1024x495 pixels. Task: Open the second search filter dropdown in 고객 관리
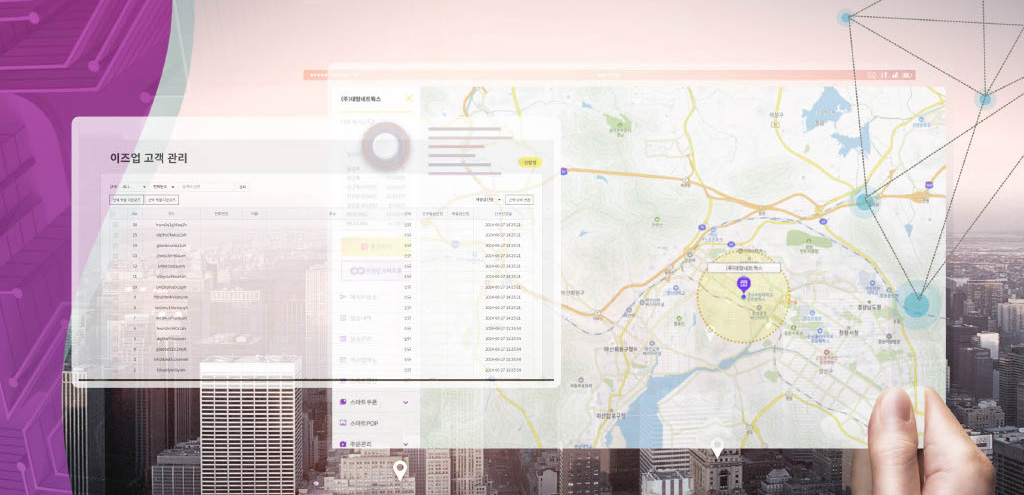pos(164,187)
